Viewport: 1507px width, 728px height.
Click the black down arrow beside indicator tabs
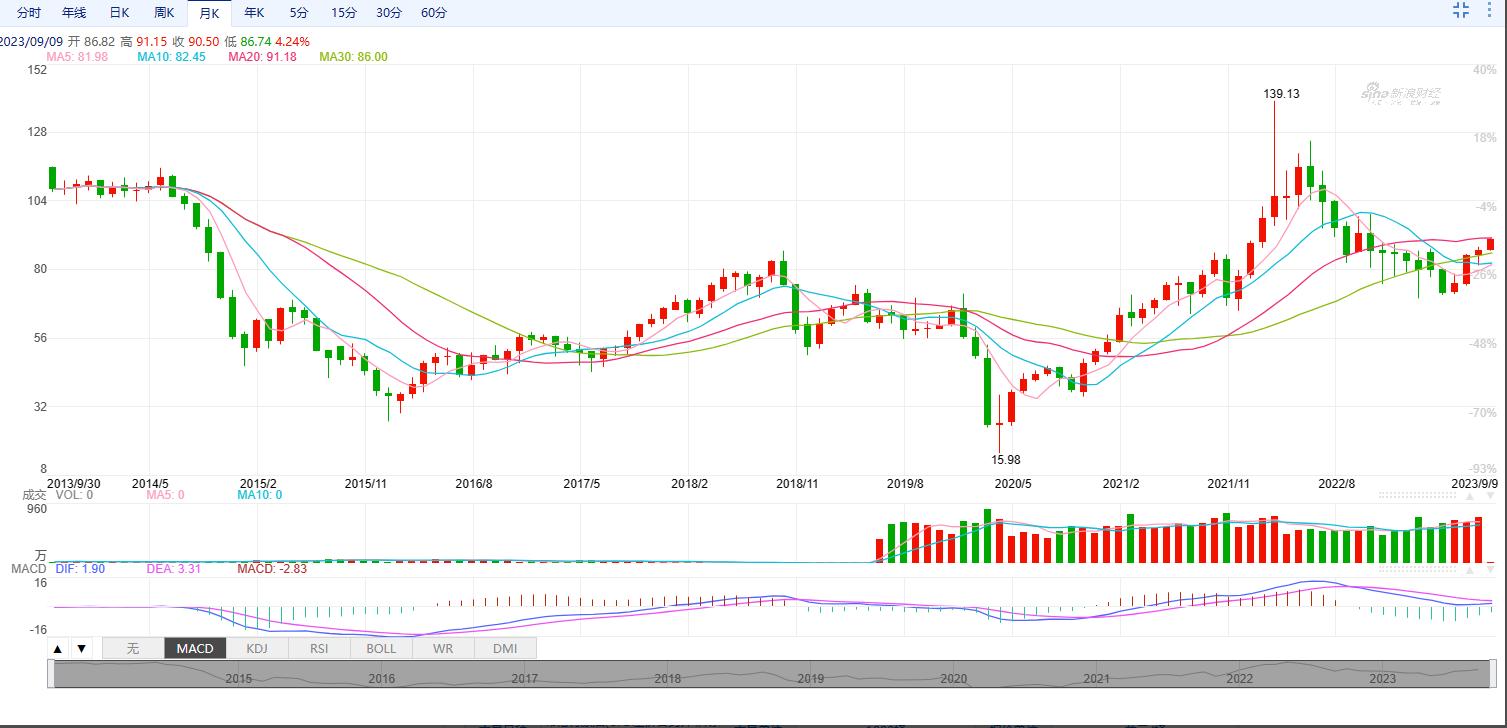tap(82, 648)
